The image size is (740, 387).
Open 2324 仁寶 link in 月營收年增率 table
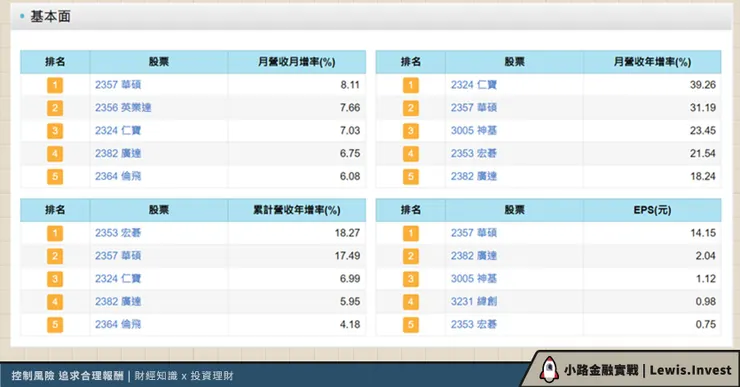coord(474,85)
